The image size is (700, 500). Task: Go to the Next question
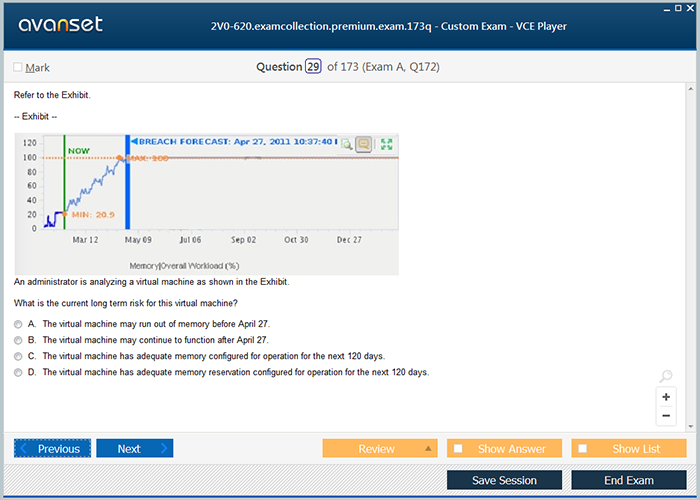134,449
